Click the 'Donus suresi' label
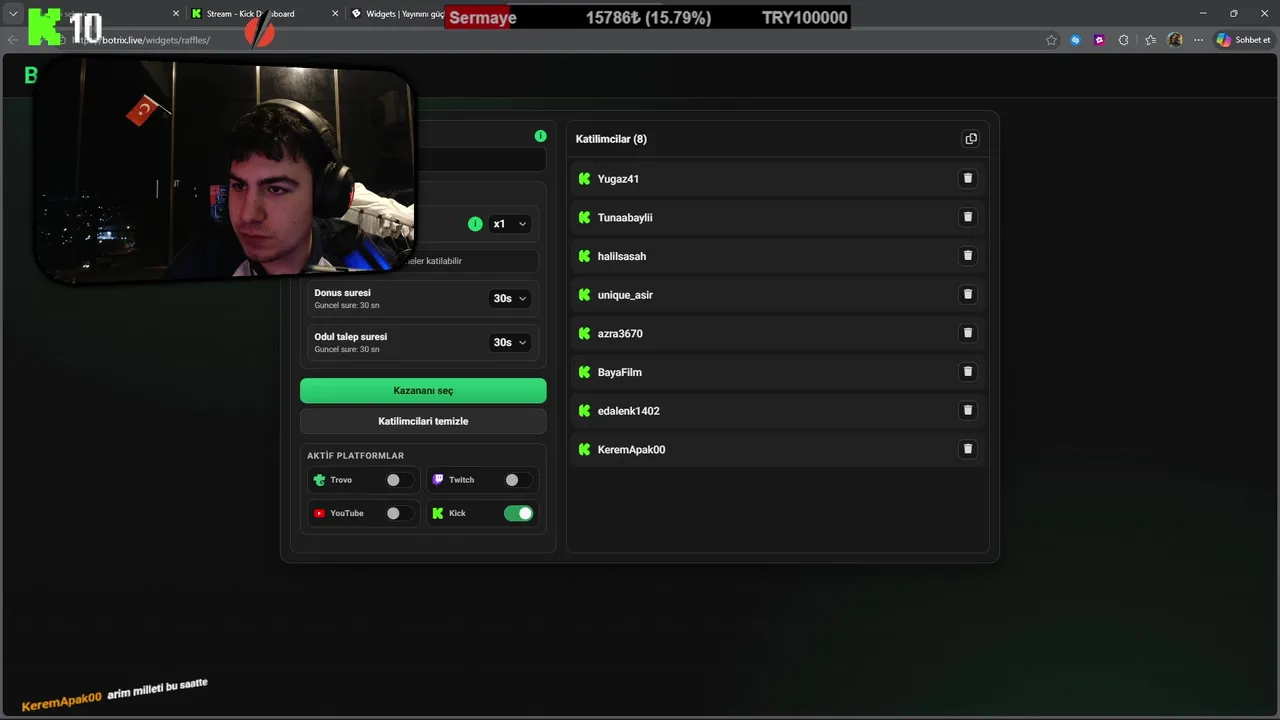Image resolution: width=1280 pixels, height=720 pixels. point(342,293)
